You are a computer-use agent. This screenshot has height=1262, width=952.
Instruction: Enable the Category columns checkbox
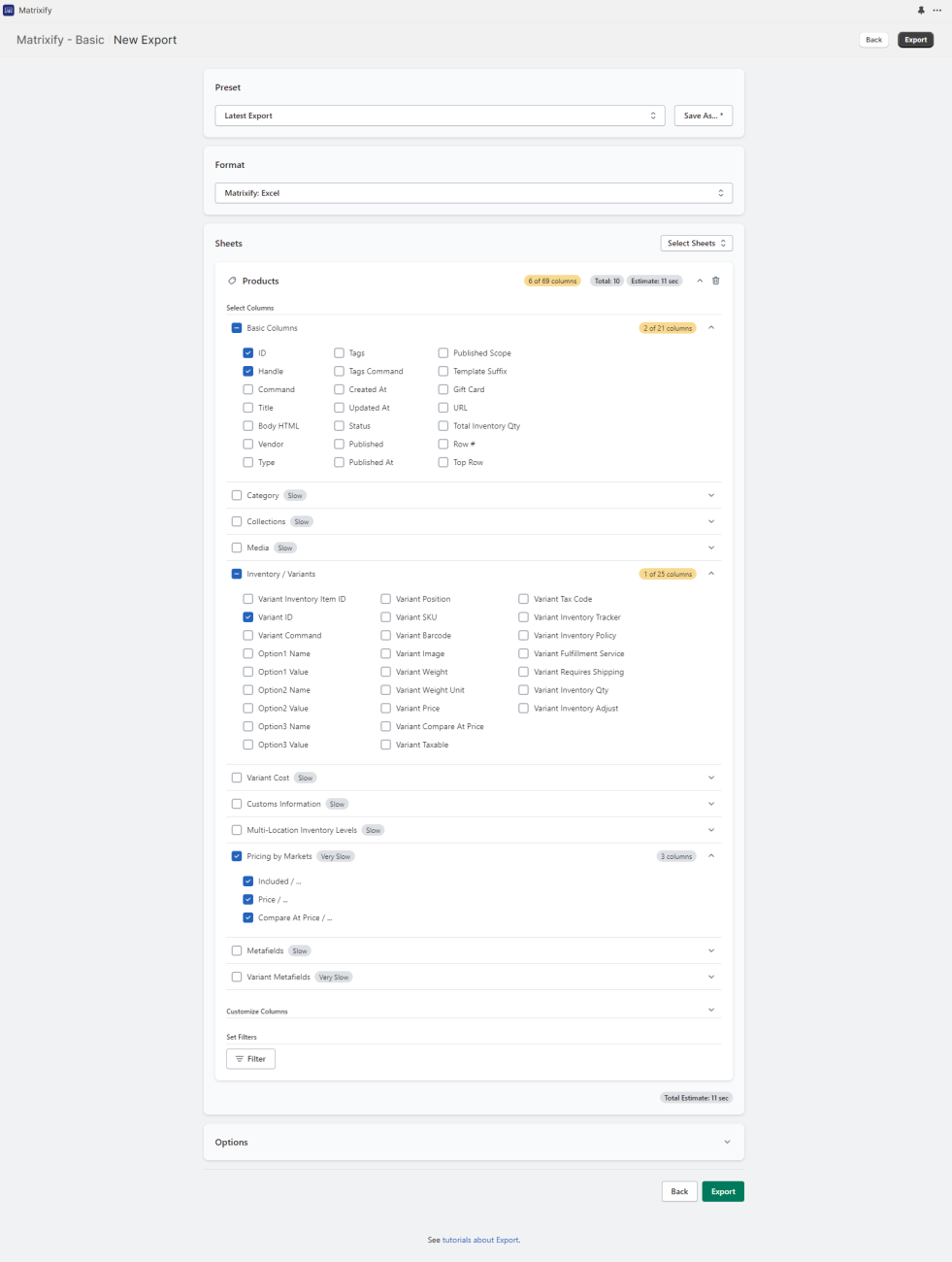pos(237,495)
